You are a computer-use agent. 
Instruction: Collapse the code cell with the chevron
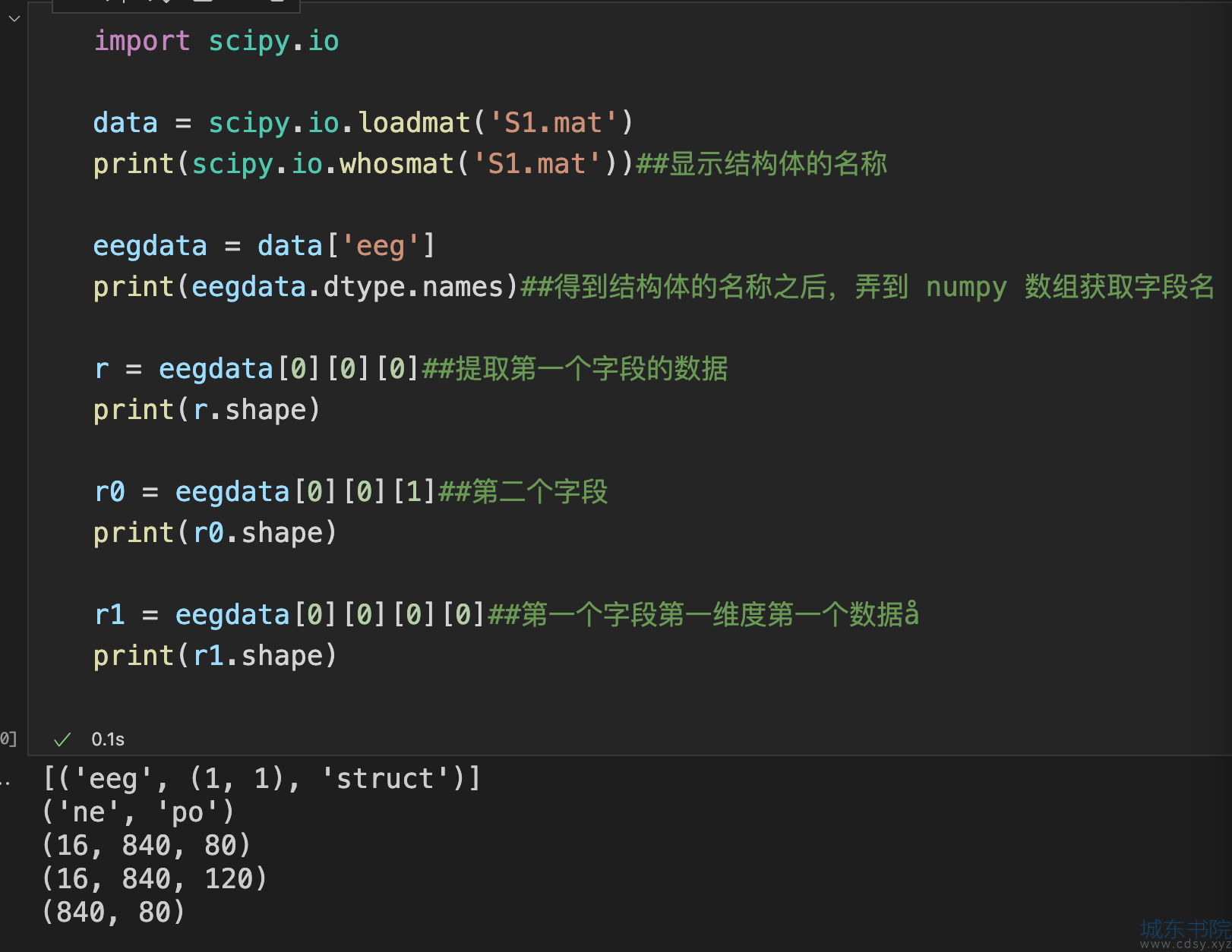pos(14,18)
